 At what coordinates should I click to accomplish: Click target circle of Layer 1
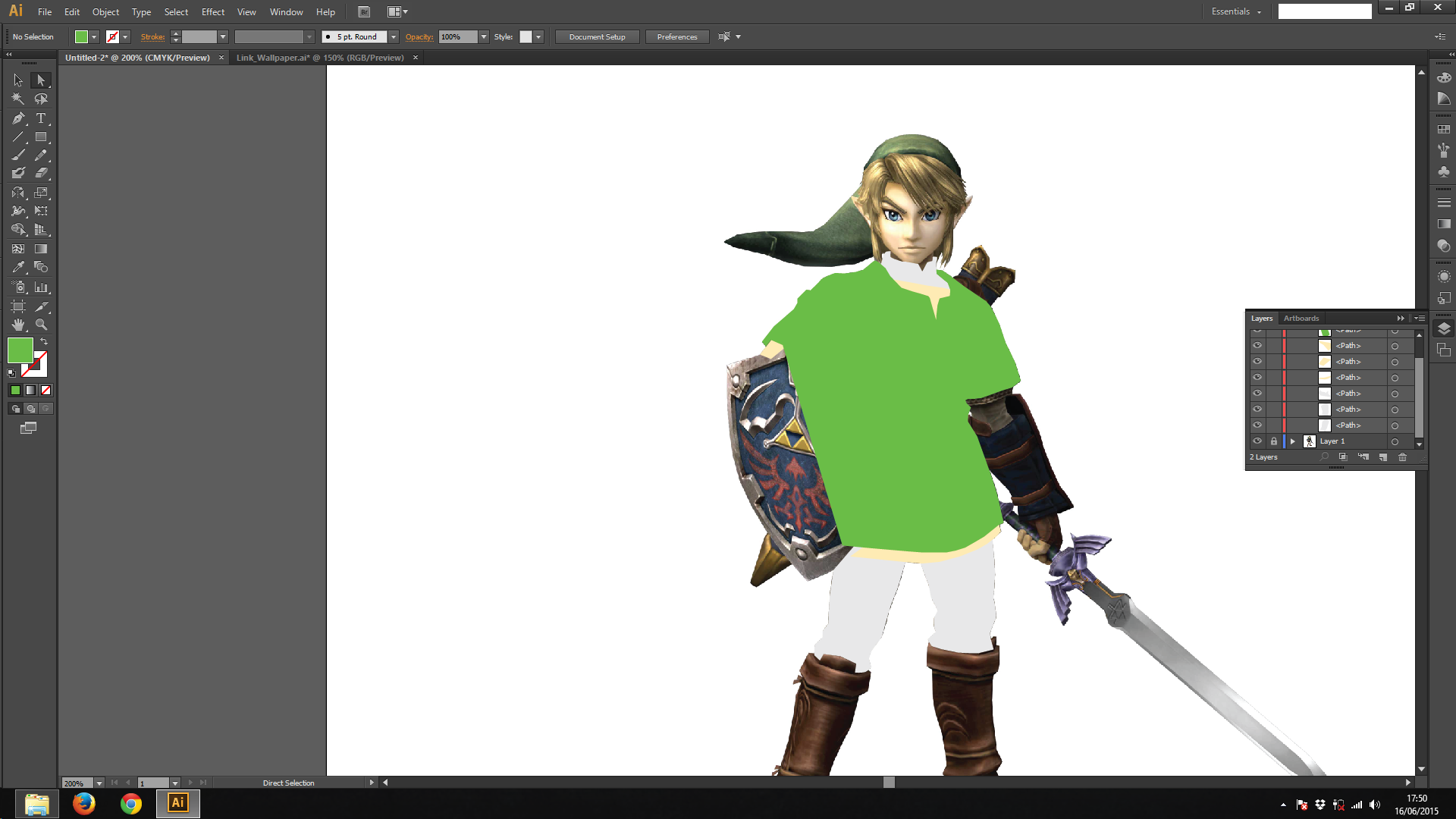[1395, 441]
